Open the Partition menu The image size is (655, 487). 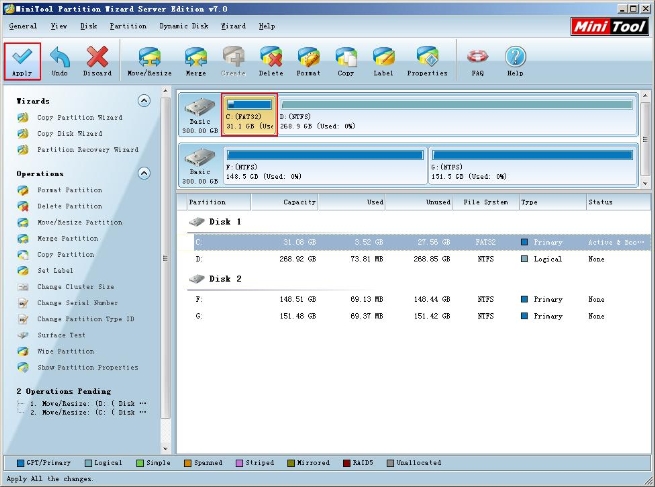pos(128,26)
